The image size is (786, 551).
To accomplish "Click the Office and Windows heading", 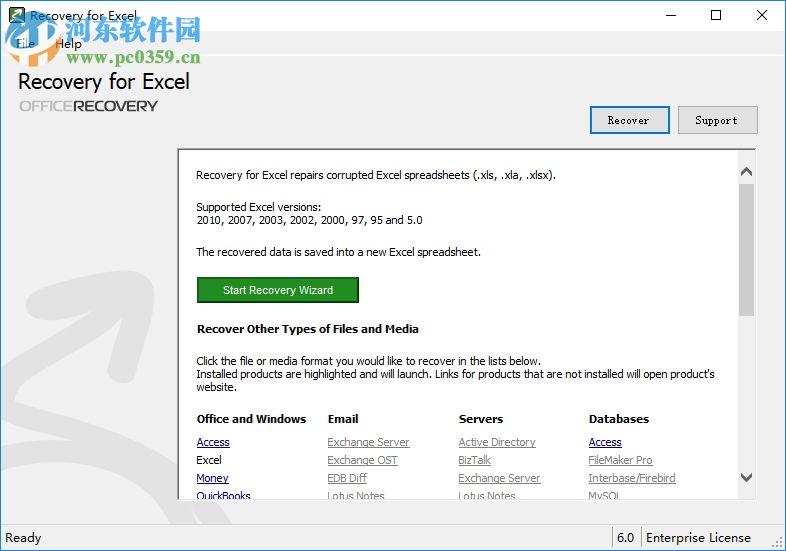I will coord(251,419).
